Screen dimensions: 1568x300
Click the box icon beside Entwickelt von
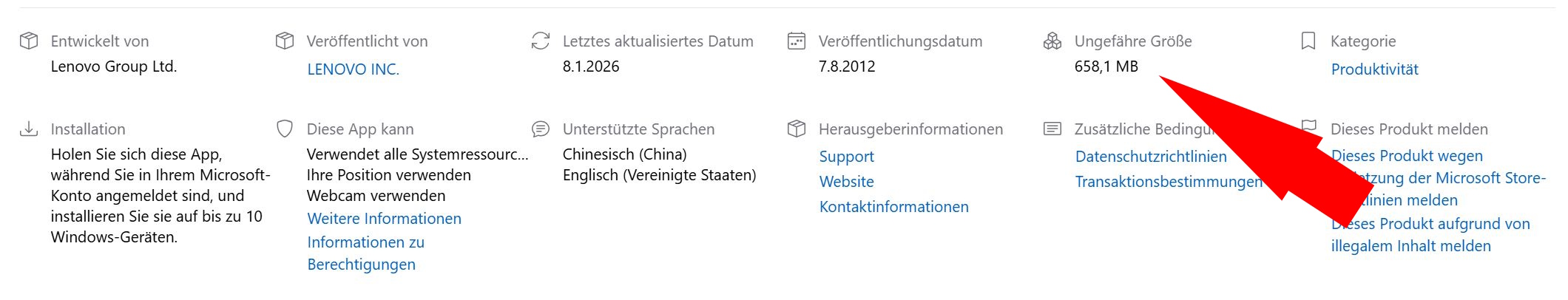tap(28, 41)
